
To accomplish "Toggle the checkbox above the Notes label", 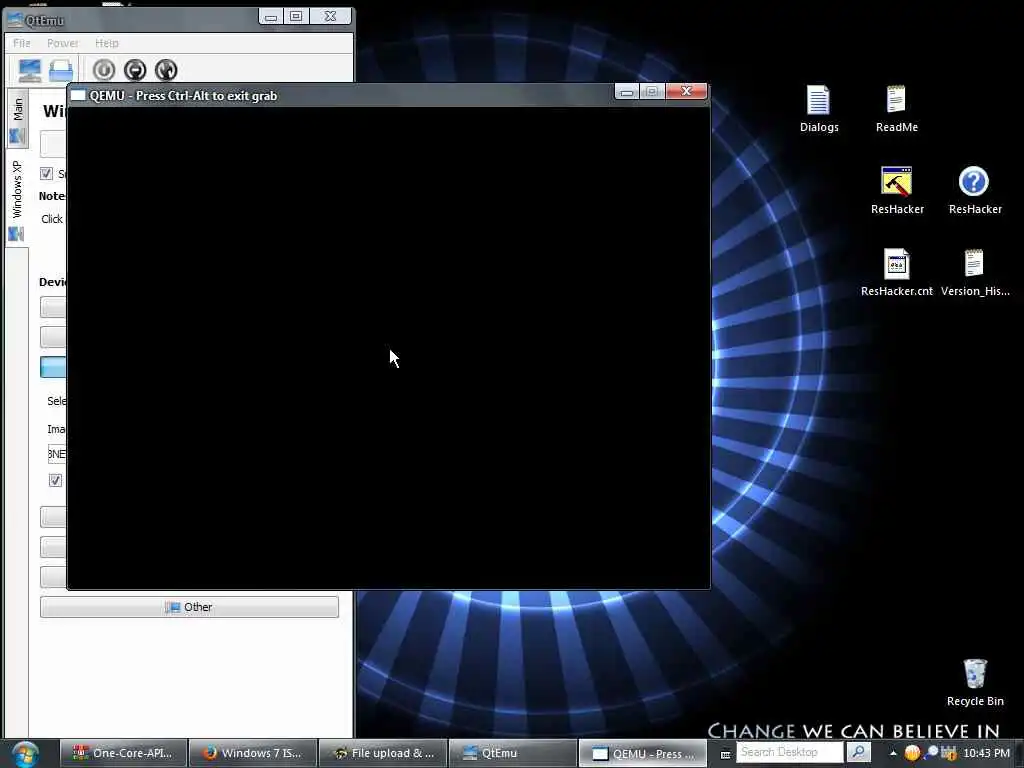I will [x=46, y=173].
